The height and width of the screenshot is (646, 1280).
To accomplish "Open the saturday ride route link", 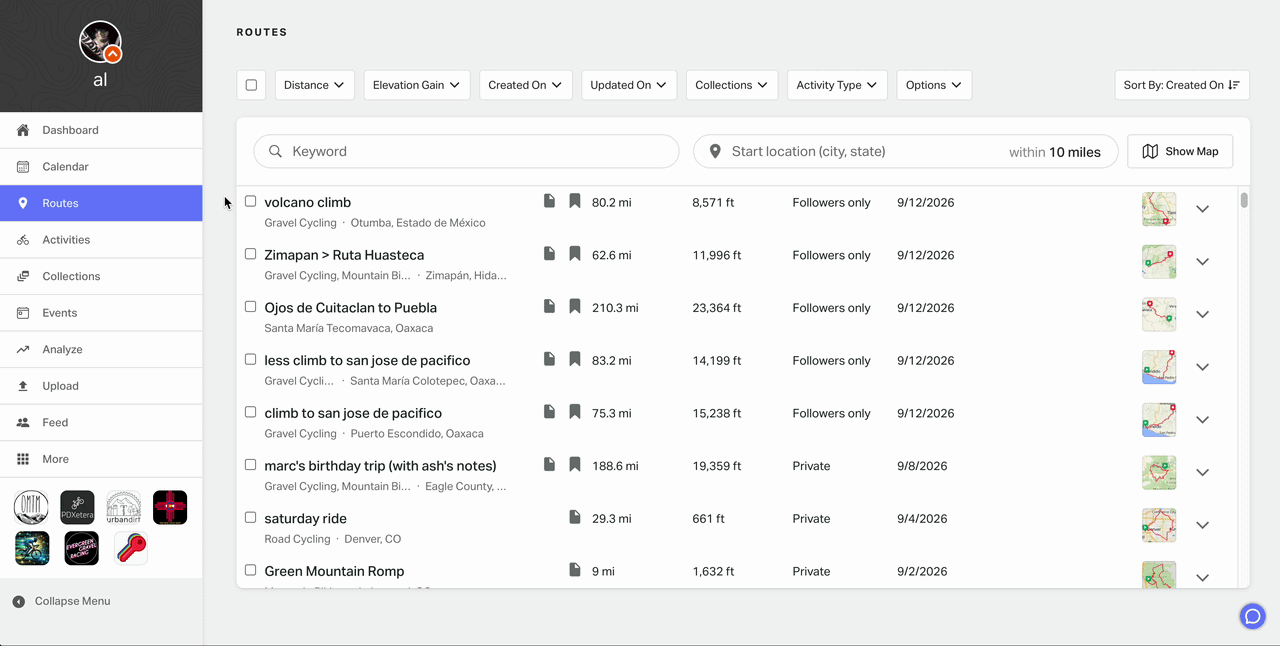I will pos(306,518).
